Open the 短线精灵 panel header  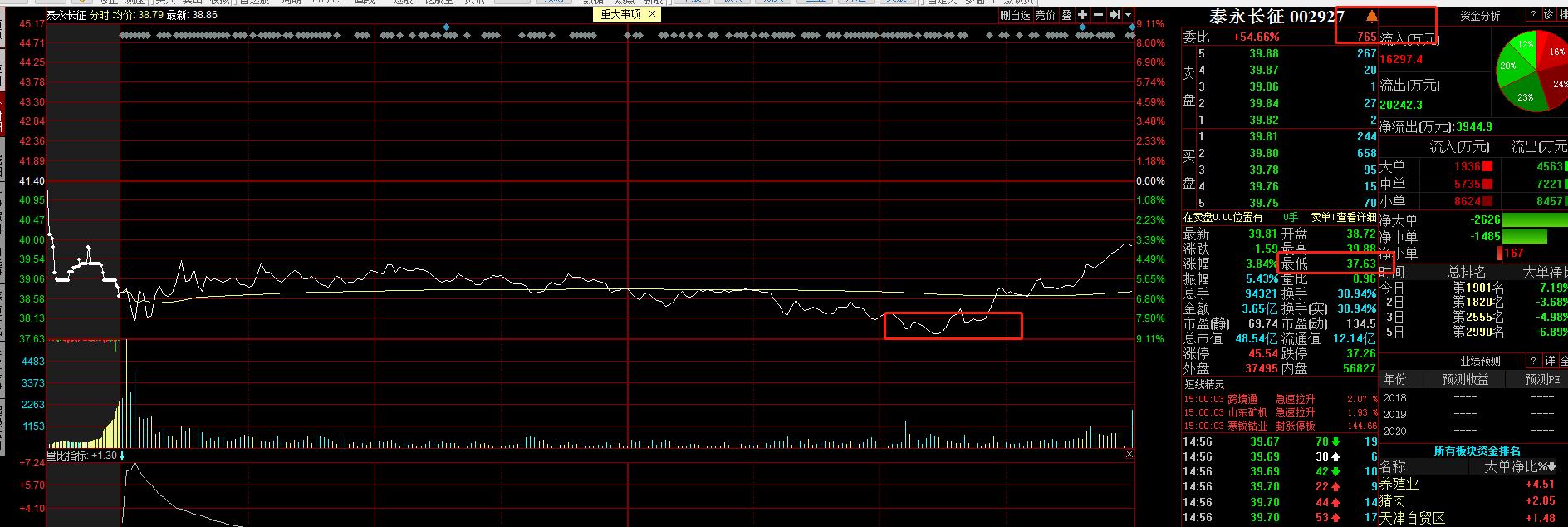coord(1204,384)
